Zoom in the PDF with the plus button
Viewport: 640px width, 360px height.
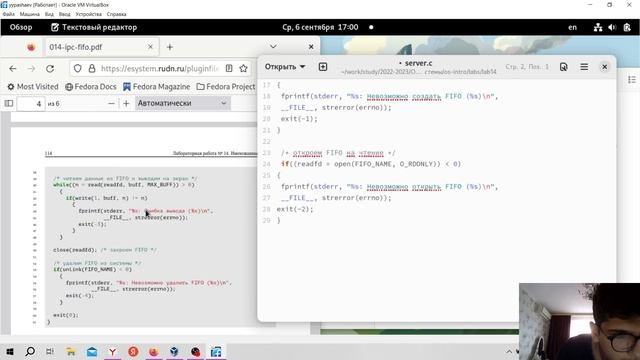[x=126, y=104]
